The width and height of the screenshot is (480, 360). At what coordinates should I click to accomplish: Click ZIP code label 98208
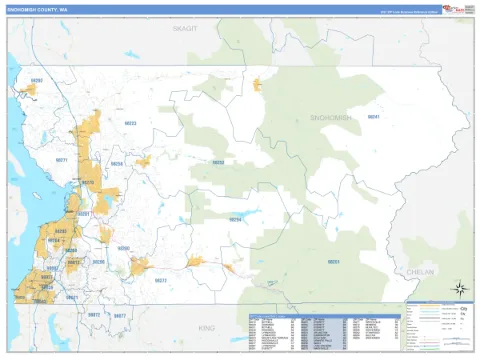click(71, 250)
